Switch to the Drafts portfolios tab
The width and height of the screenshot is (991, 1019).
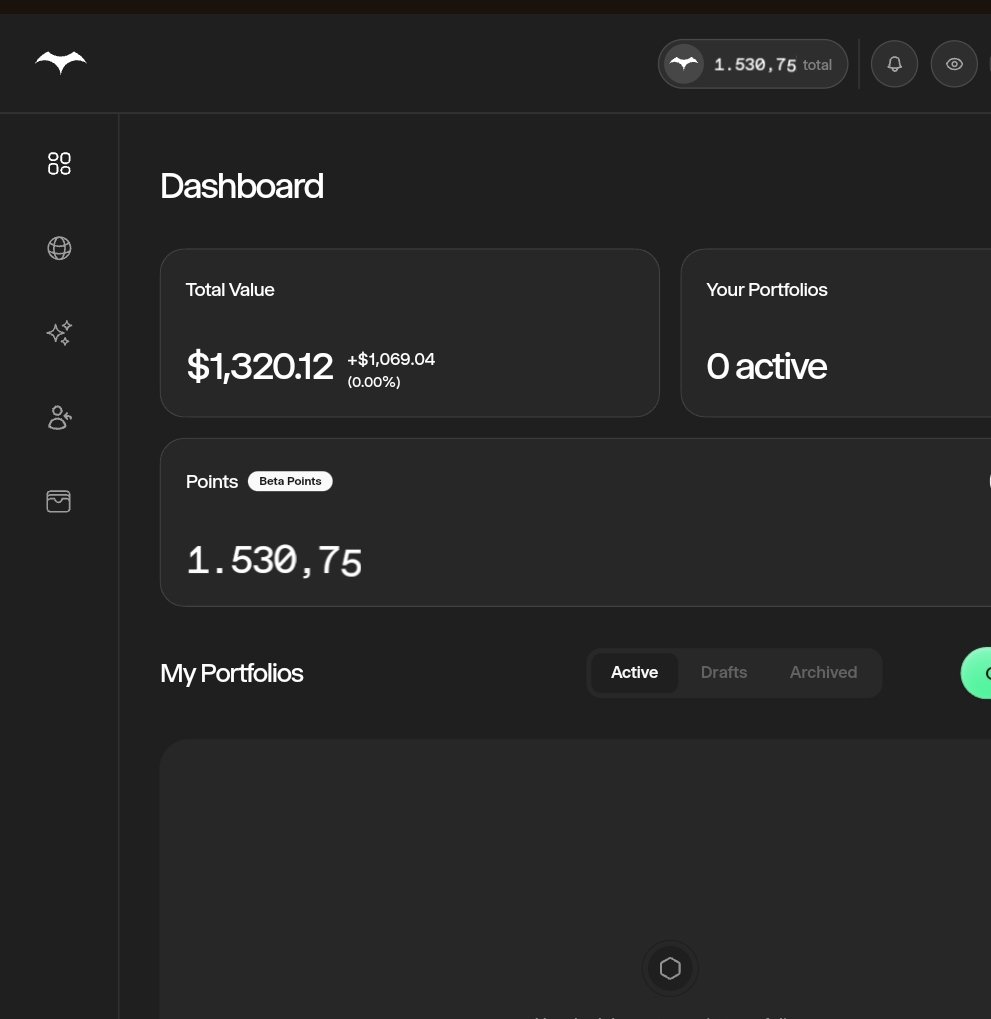coord(724,673)
